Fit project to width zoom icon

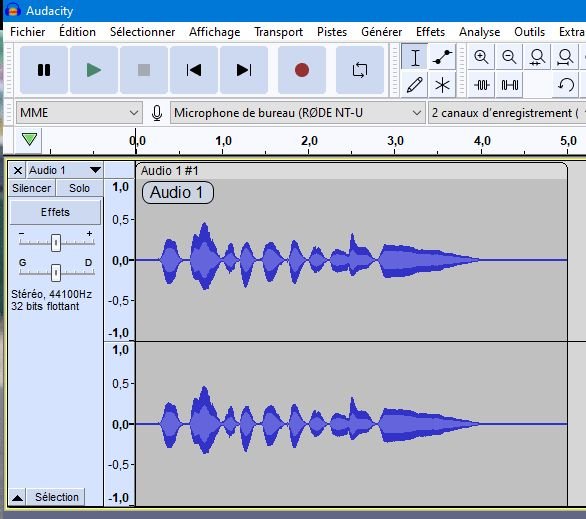coord(565,58)
